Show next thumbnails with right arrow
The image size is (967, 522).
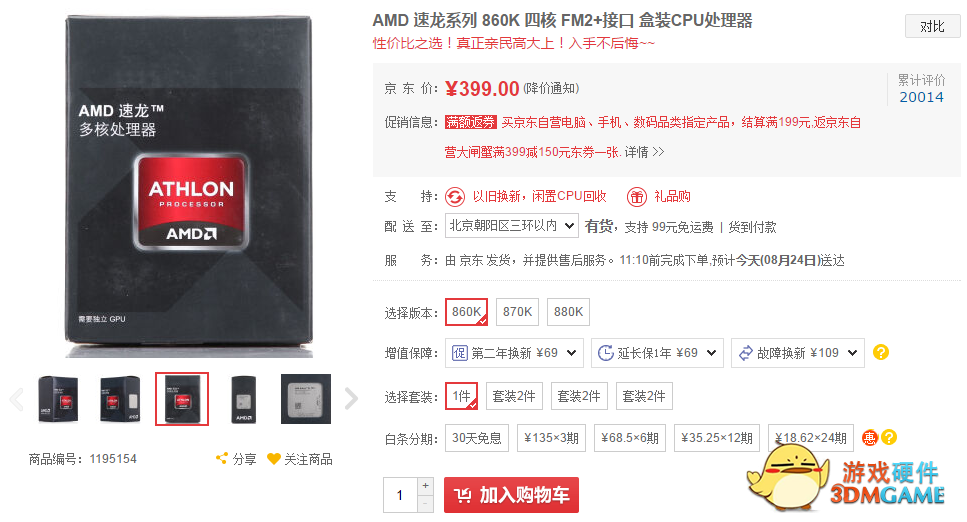(x=351, y=399)
